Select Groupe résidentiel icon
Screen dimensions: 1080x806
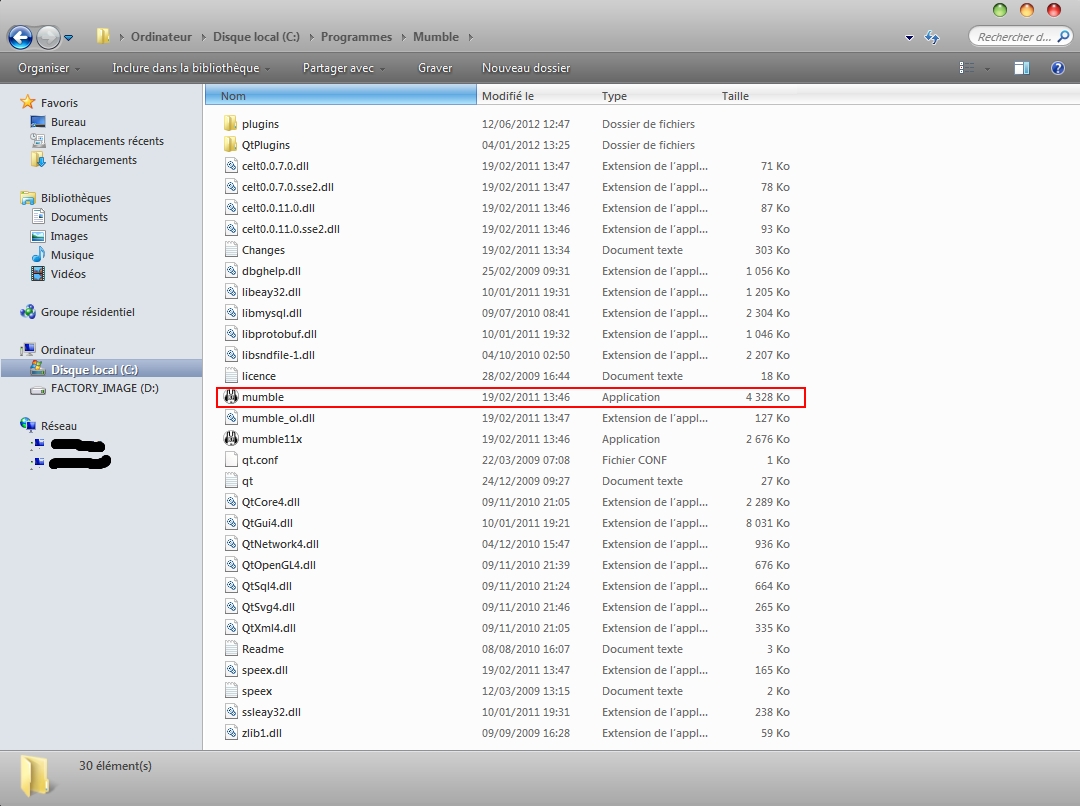click(x=28, y=311)
